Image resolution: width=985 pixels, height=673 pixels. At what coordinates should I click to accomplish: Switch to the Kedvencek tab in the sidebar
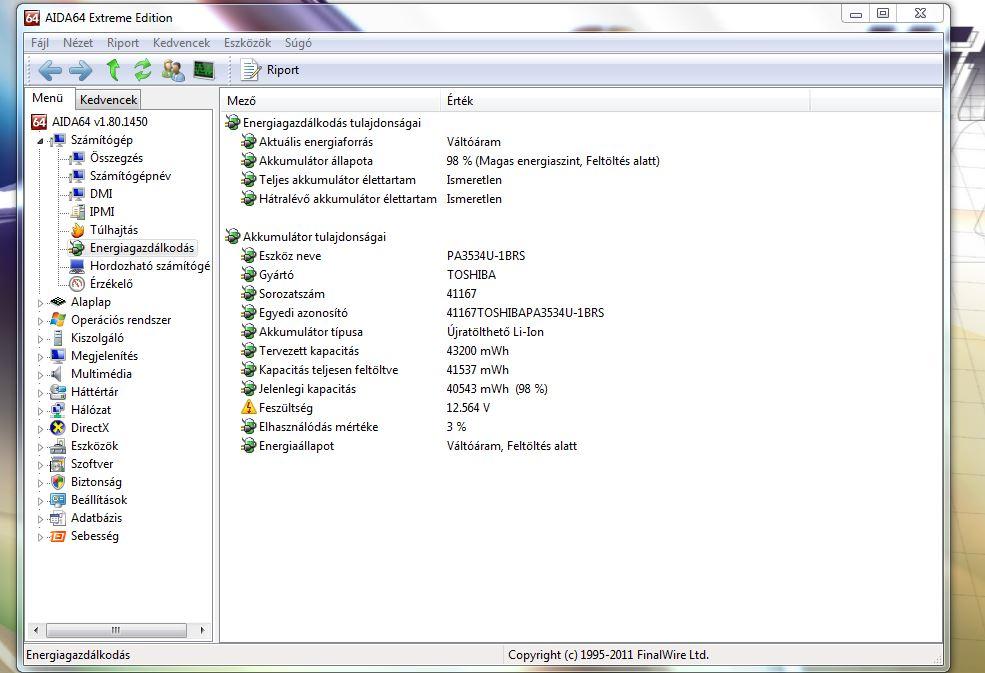(x=108, y=99)
